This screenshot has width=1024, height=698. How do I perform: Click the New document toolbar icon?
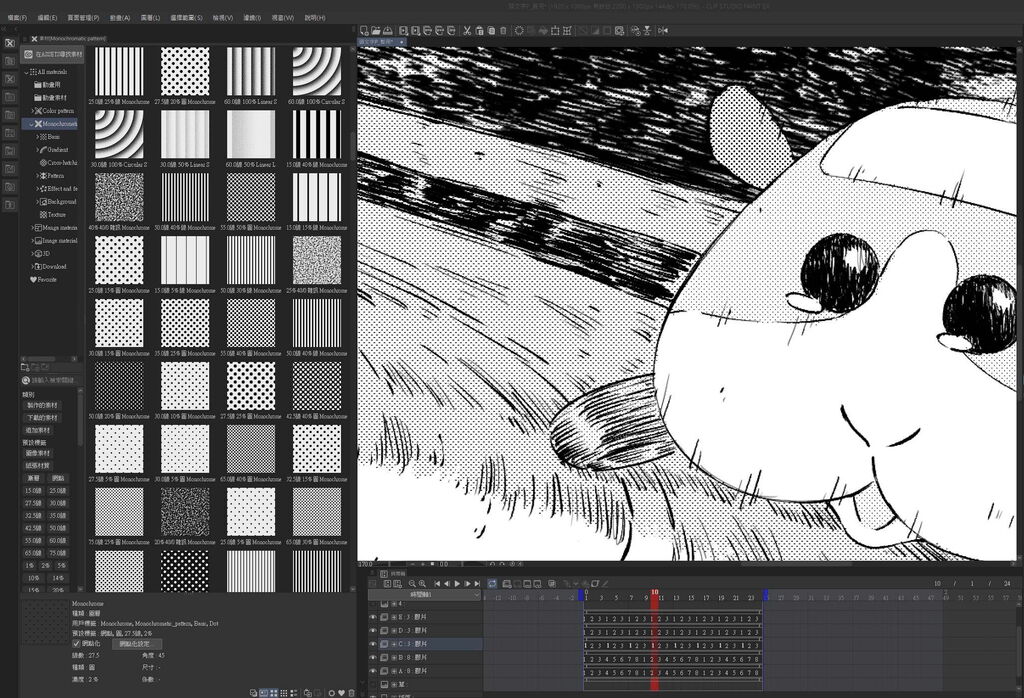pyautogui.click(x=364, y=30)
